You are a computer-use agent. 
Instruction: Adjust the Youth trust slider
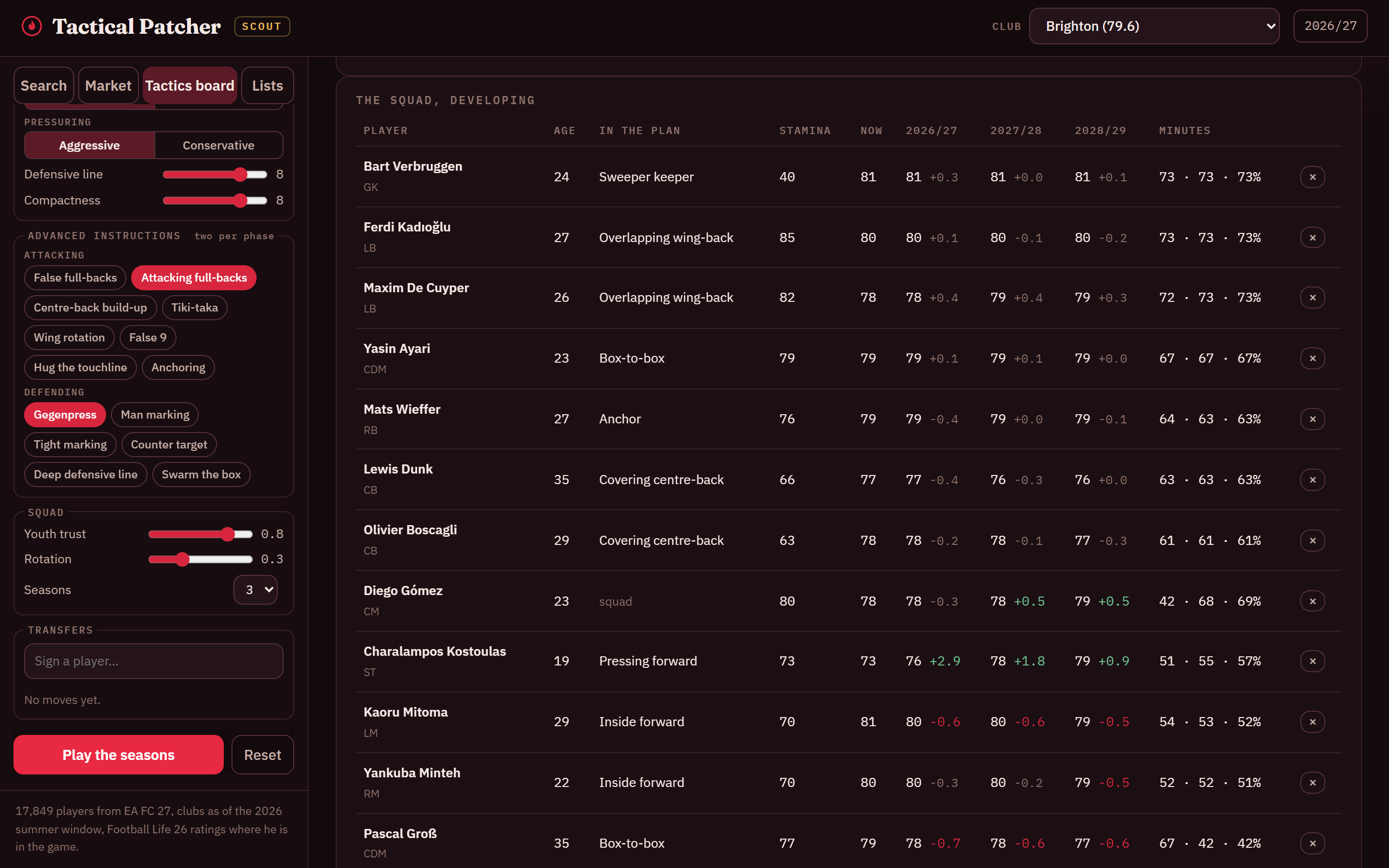tap(200, 534)
